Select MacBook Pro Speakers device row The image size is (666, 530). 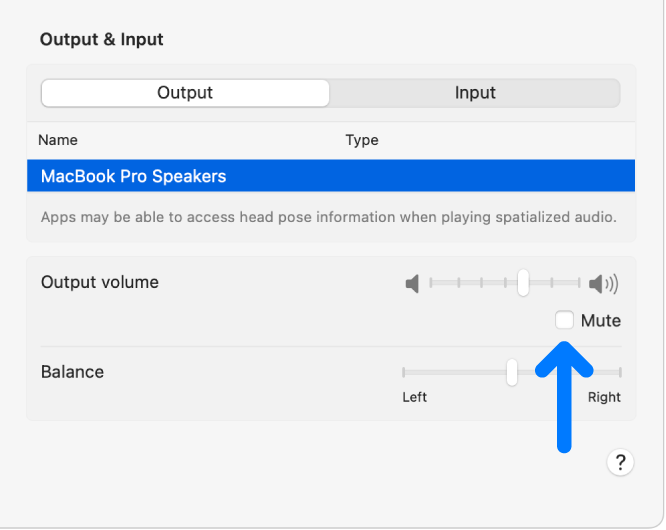tap(330, 176)
